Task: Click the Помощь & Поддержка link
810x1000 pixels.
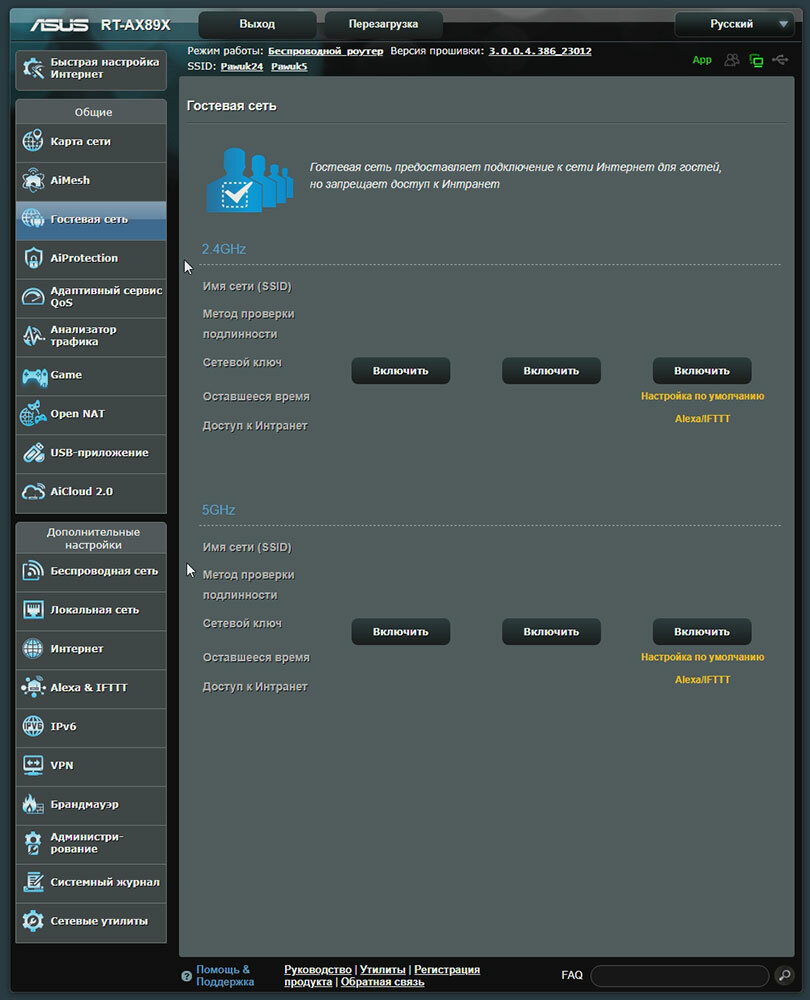Action: [225, 976]
